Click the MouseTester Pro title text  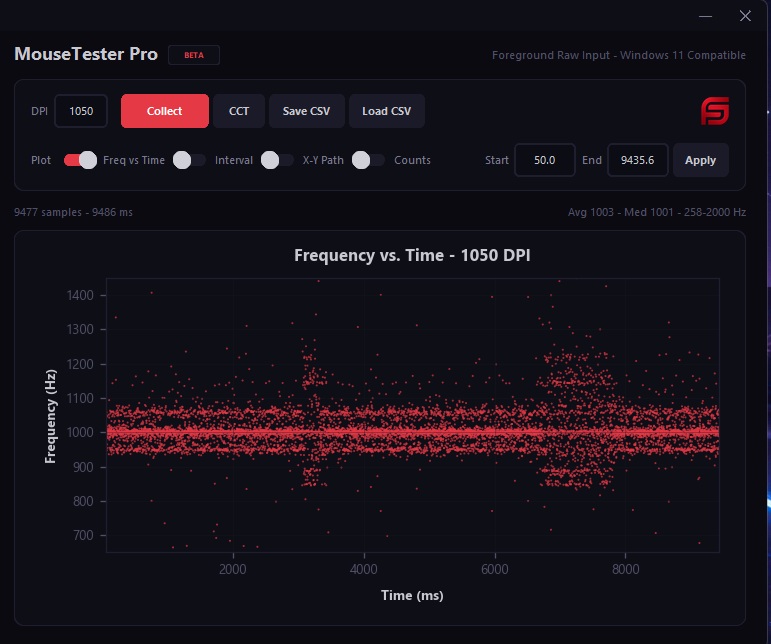[x=86, y=54]
